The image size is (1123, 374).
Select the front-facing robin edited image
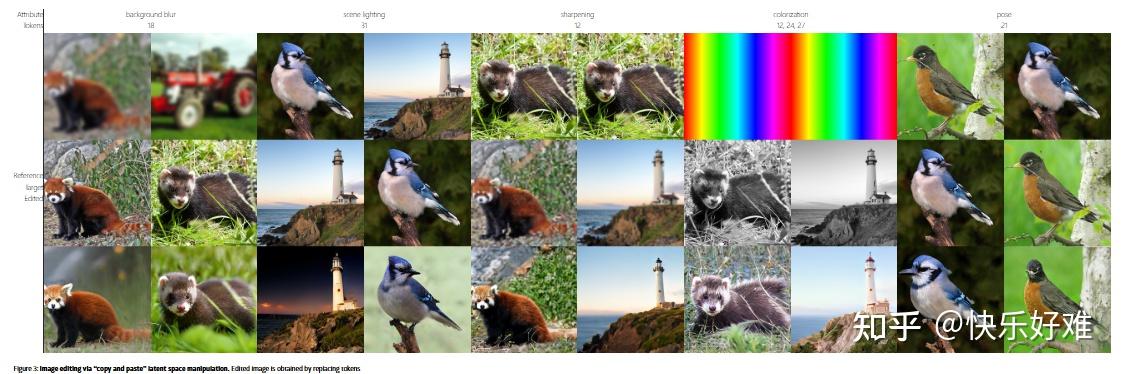pos(1057,299)
